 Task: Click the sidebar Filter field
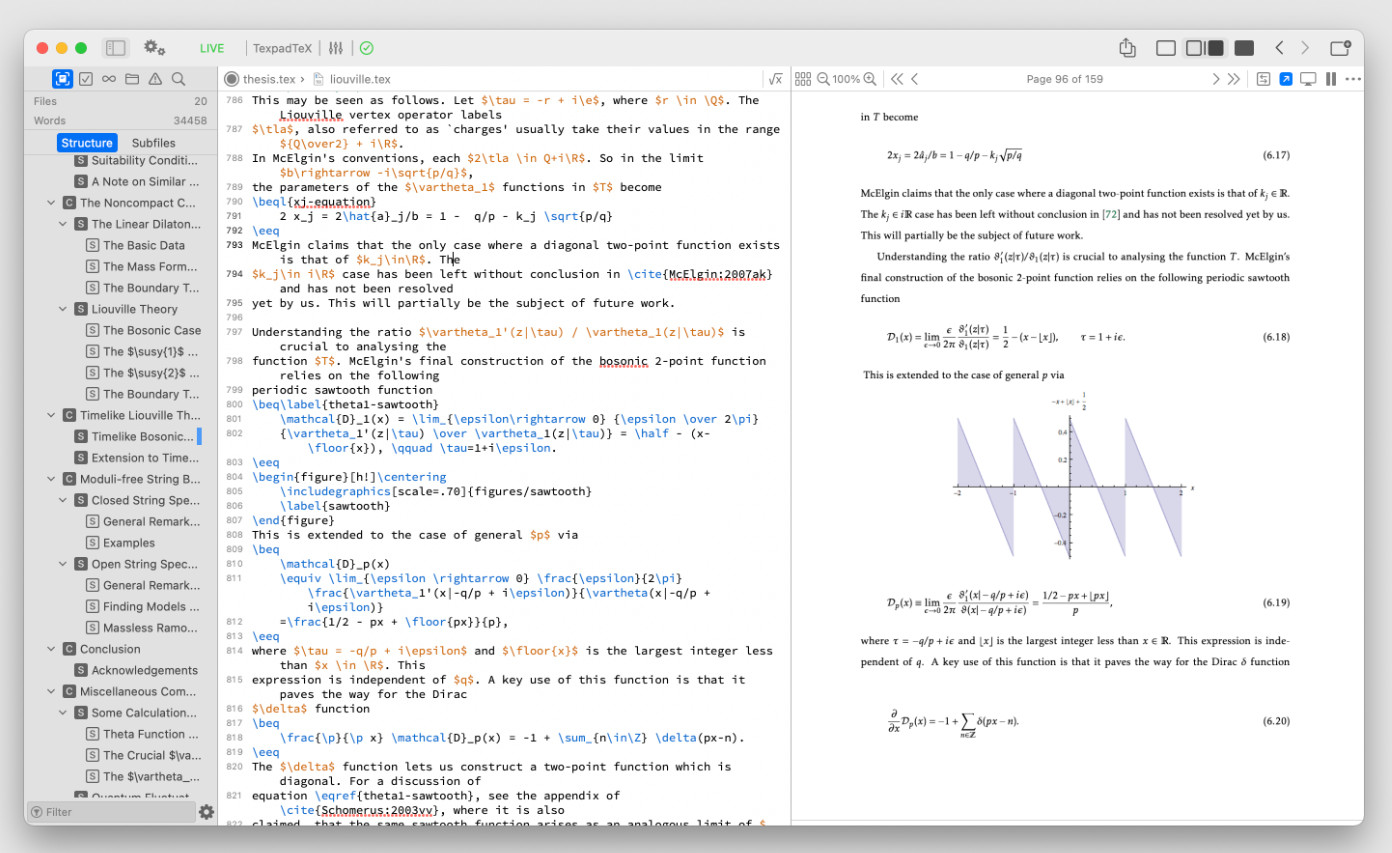click(x=110, y=812)
